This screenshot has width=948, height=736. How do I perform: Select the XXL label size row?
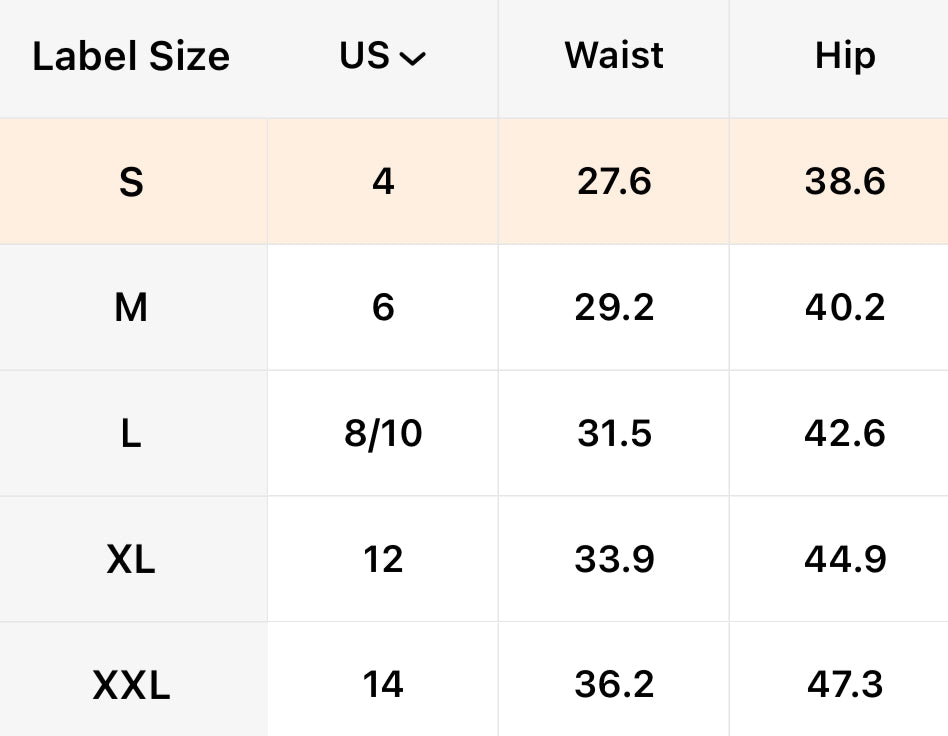131,685
